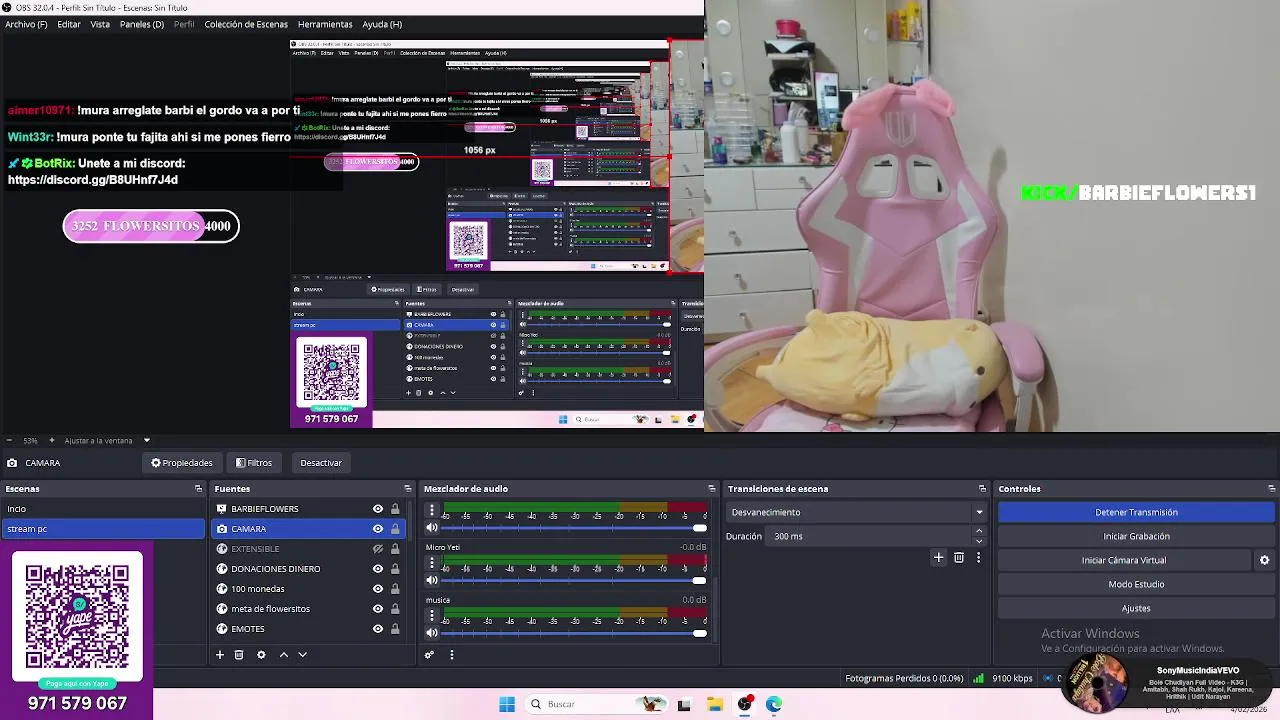Viewport: 1280px width, 720px height.
Task: Open the Vista menu
Action: [100, 24]
